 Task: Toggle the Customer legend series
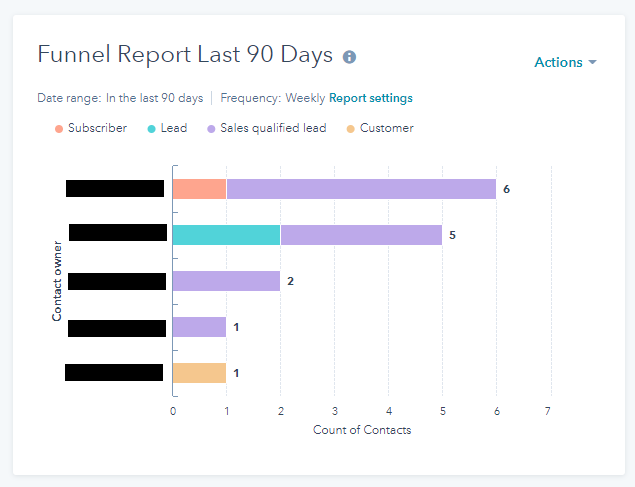click(x=386, y=128)
